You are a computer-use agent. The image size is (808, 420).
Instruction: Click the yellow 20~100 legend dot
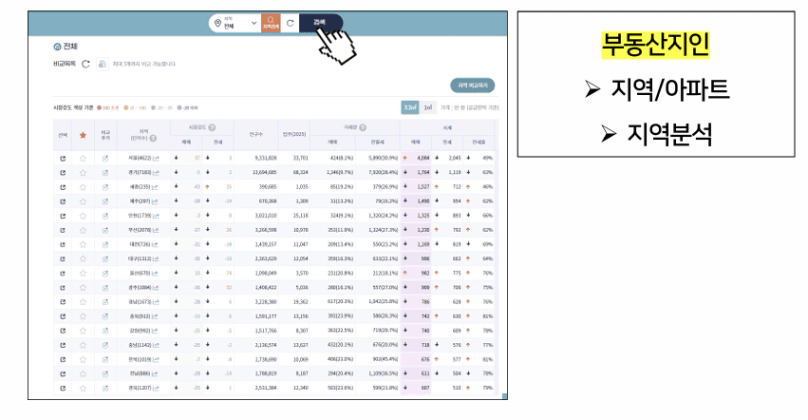coord(126,108)
